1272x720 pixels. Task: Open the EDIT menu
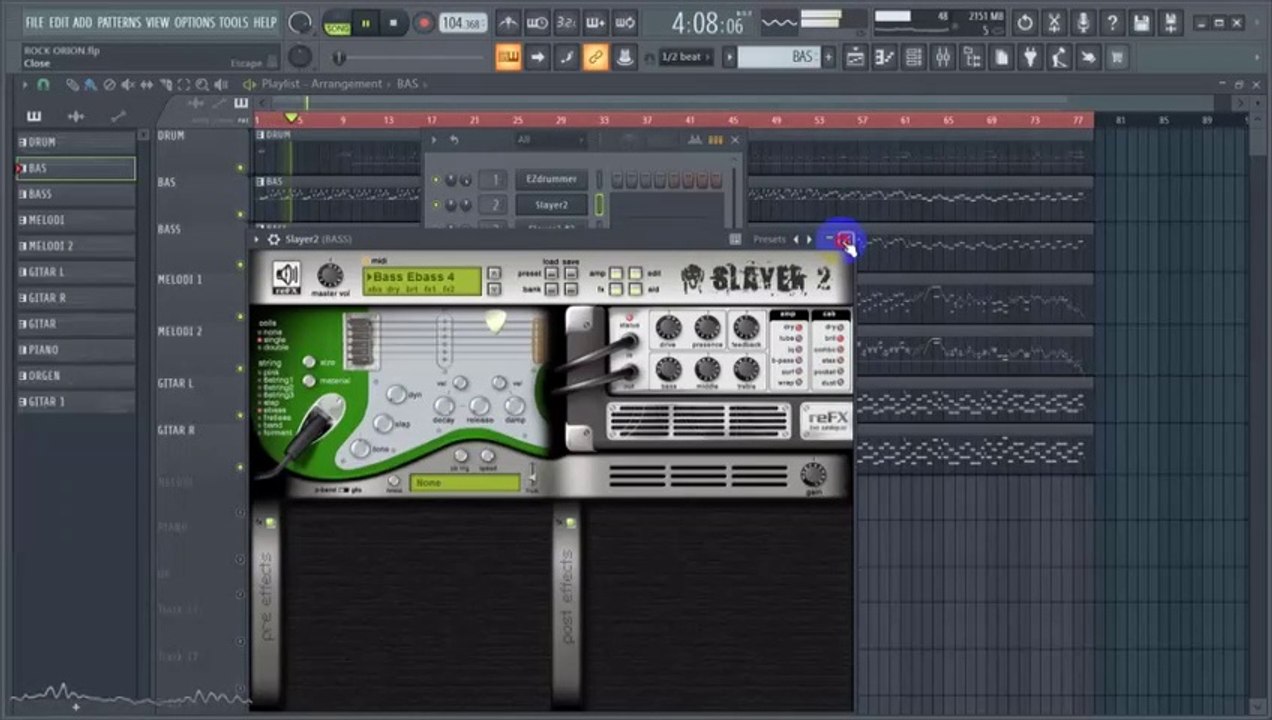(59, 22)
